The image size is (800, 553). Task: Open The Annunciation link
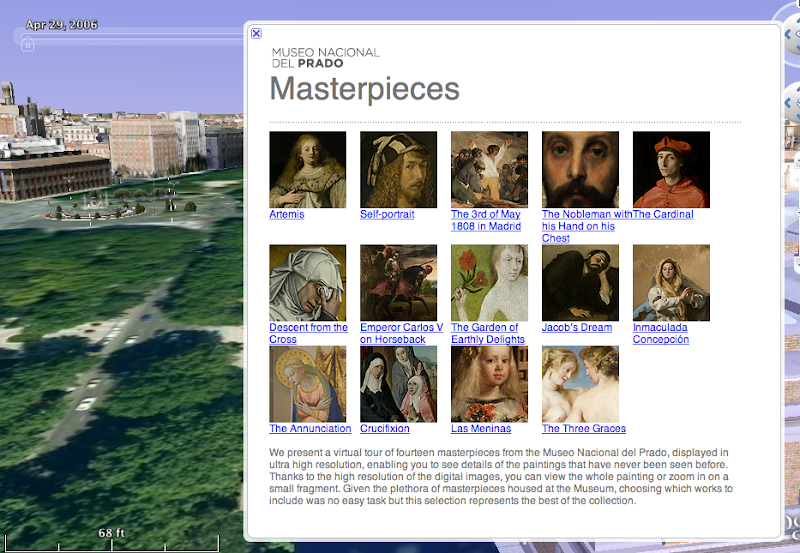pyautogui.click(x=310, y=429)
